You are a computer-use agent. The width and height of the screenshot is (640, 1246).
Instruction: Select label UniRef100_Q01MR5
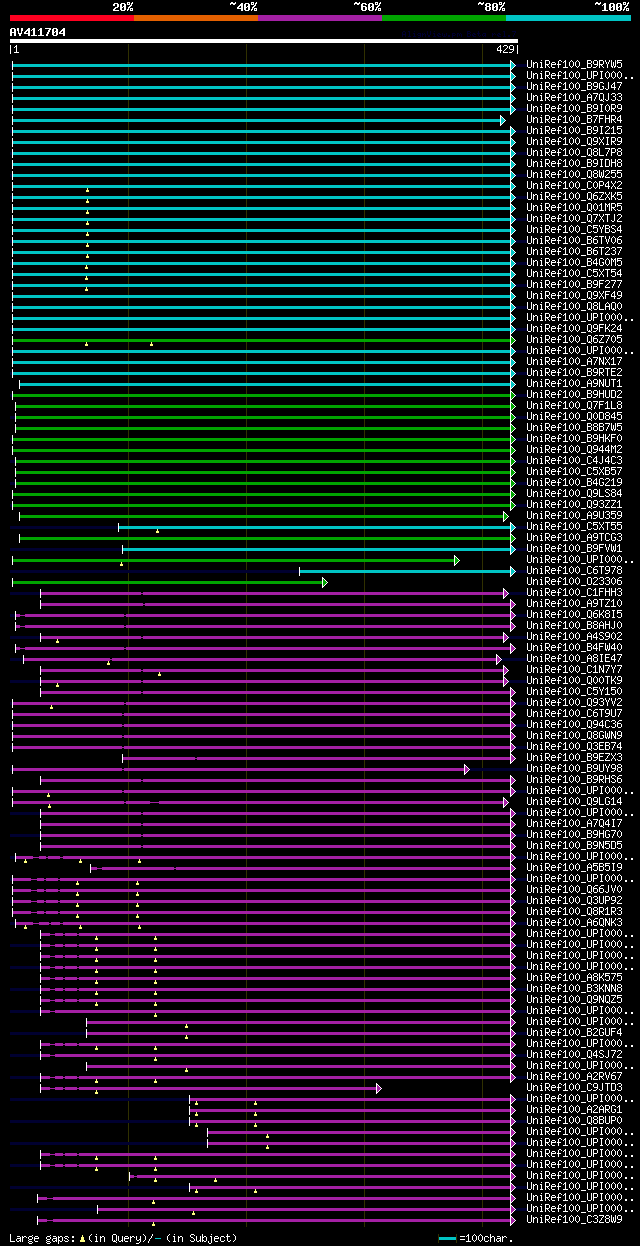click(574, 208)
